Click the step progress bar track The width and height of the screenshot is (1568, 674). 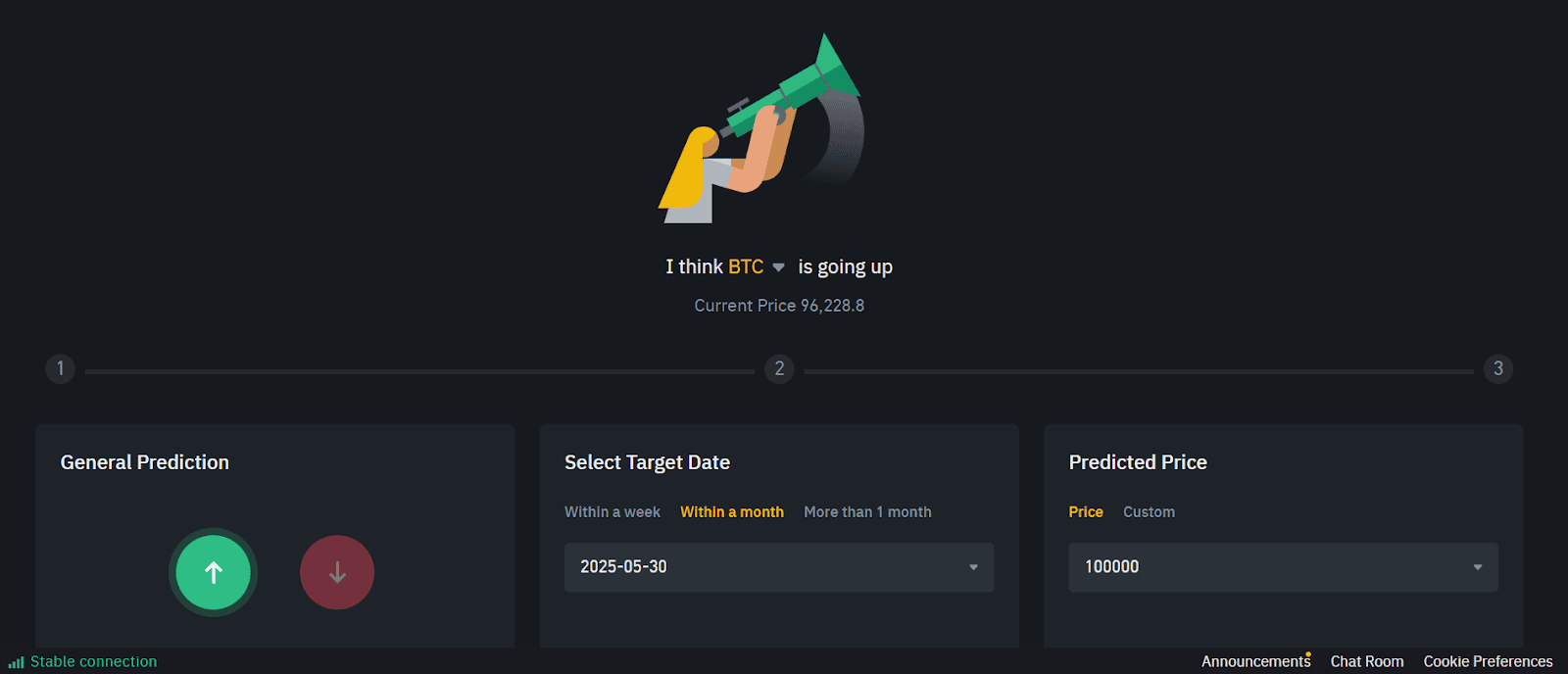tap(421, 369)
